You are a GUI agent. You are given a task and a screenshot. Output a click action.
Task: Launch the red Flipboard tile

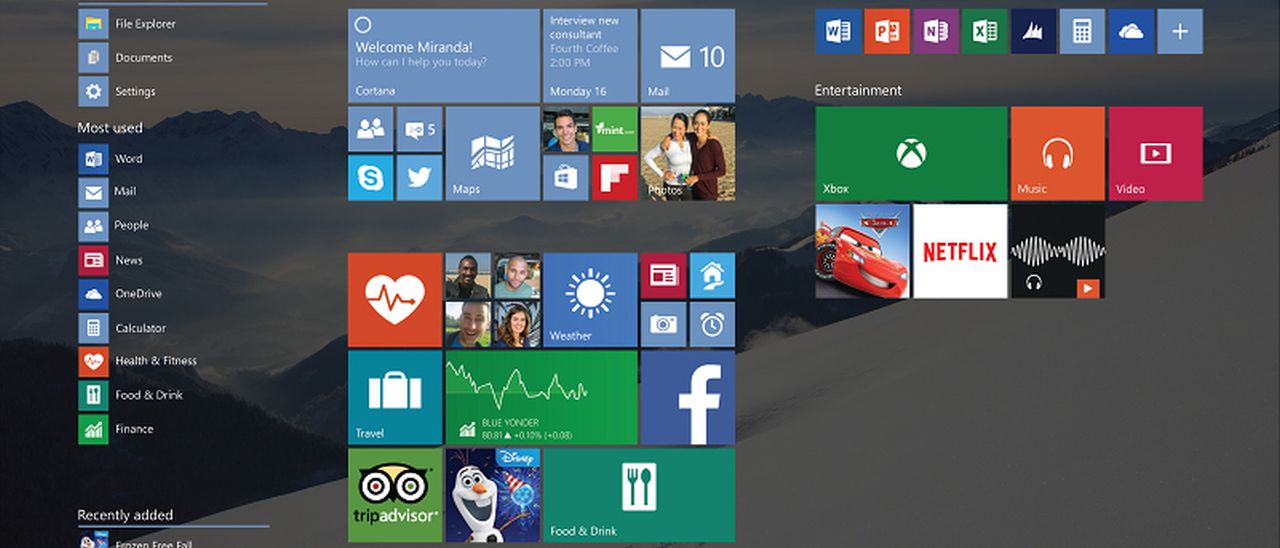pos(614,178)
